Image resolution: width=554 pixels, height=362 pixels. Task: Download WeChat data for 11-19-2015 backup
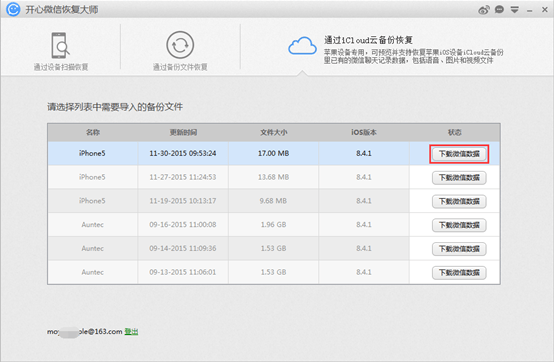[x=459, y=201]
